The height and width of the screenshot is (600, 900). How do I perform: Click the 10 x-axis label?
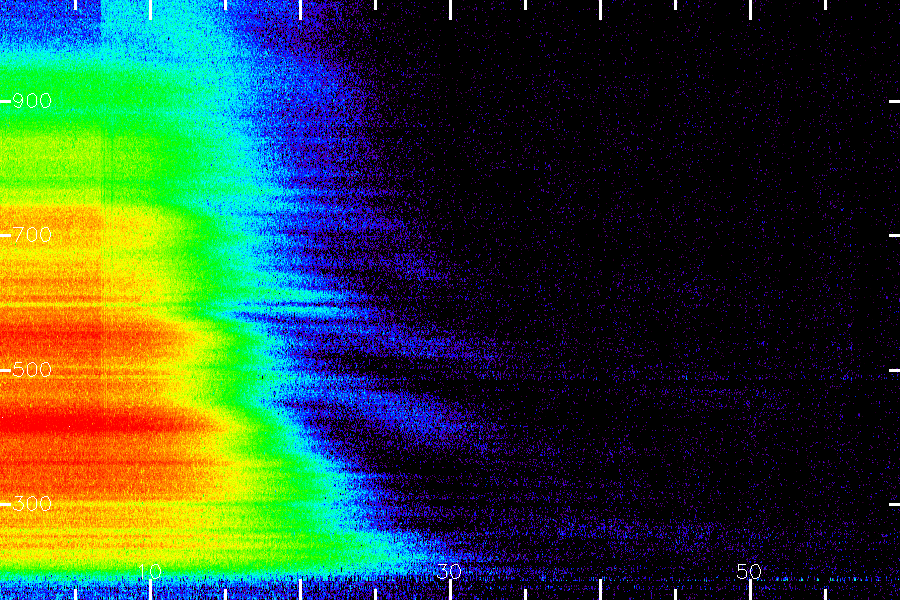tap(149, 571)
